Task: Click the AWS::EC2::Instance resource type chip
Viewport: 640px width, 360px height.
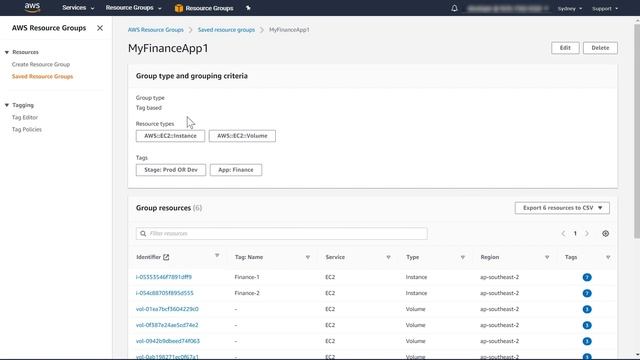Action: pos(170,136)
